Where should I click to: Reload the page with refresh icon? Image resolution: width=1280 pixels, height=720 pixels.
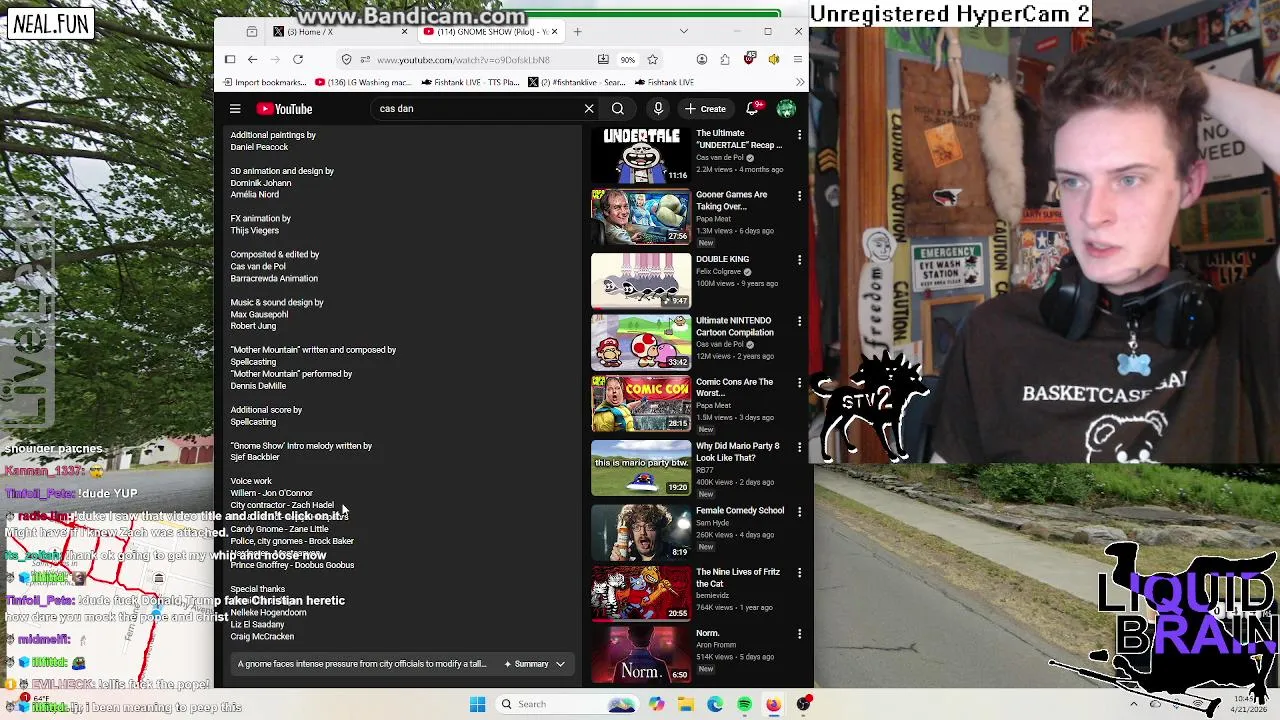pos(298,60)
